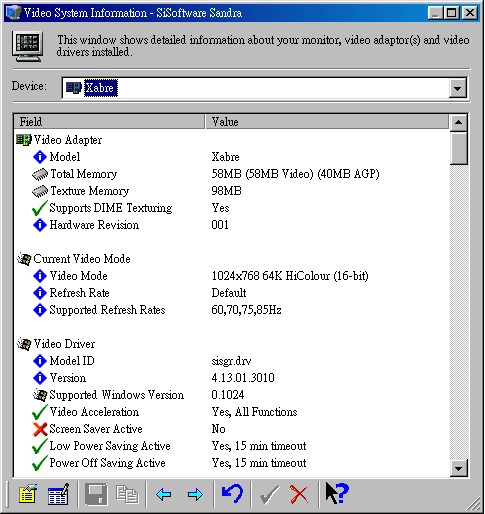Open the report wizard table-with-pencil icon

[58, 494]
